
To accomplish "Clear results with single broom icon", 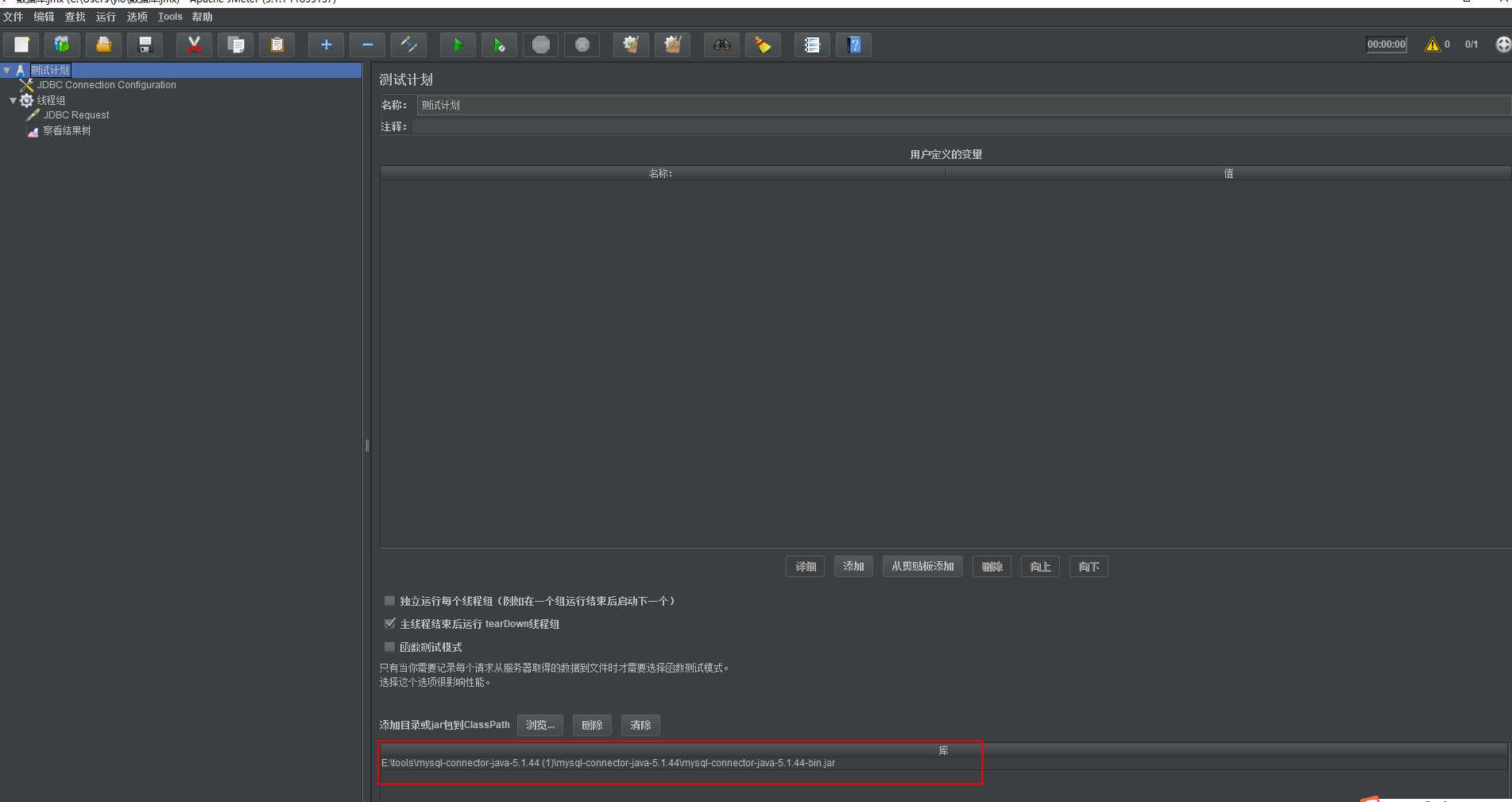I will [x=631, y=45].
